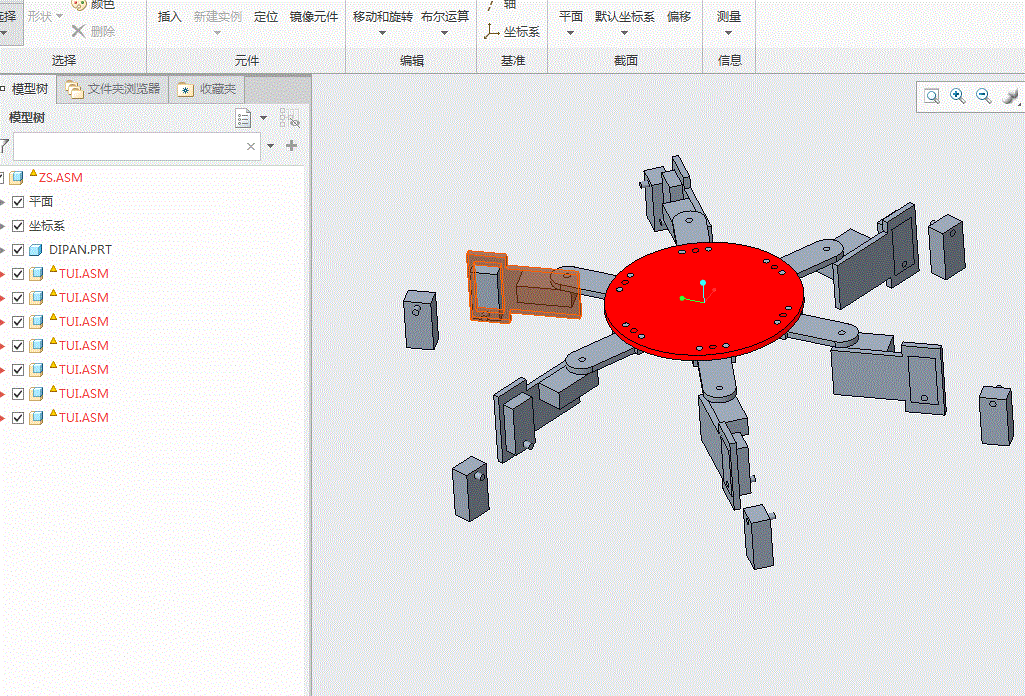1025x696 pixels.
Task: Select the 平面 tree item label
Action: tap(41, 202)
